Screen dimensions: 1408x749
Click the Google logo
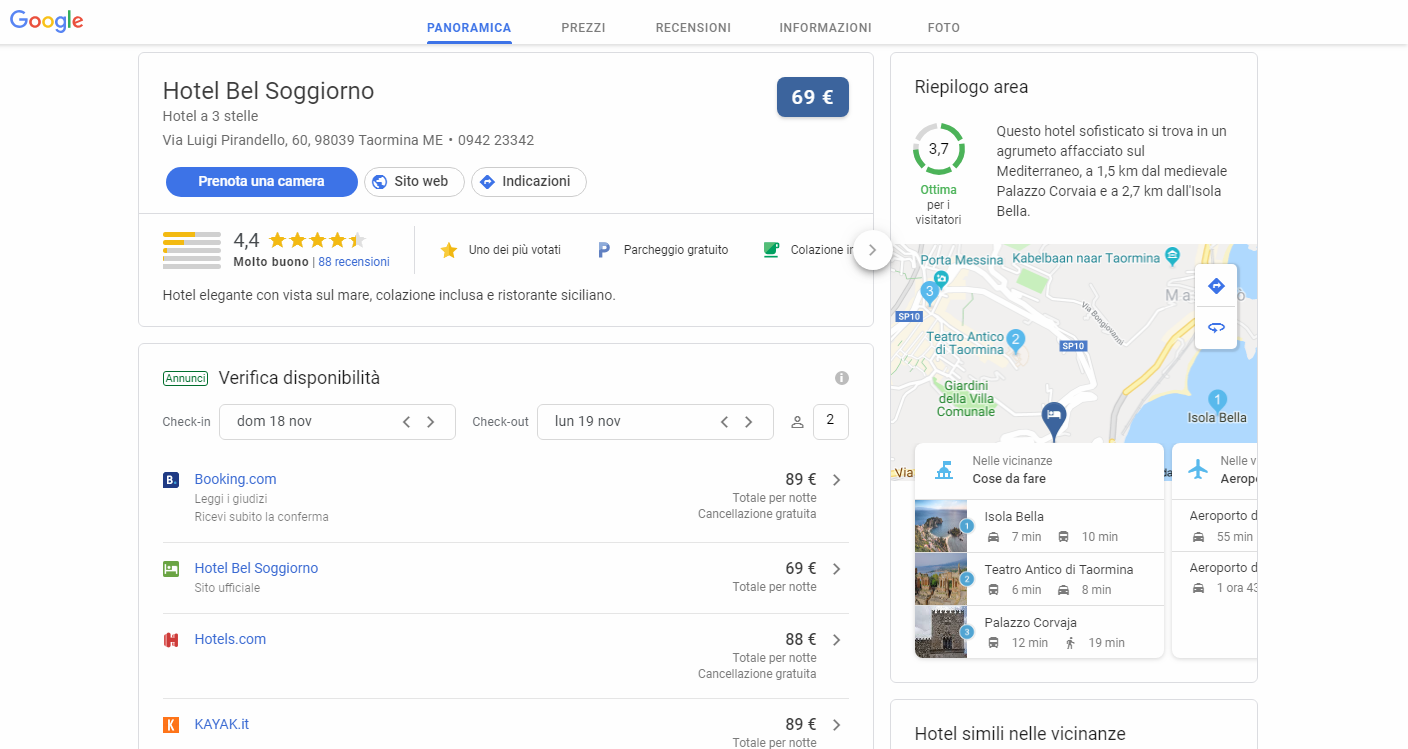pyautogui.click(x=46, y=21)
